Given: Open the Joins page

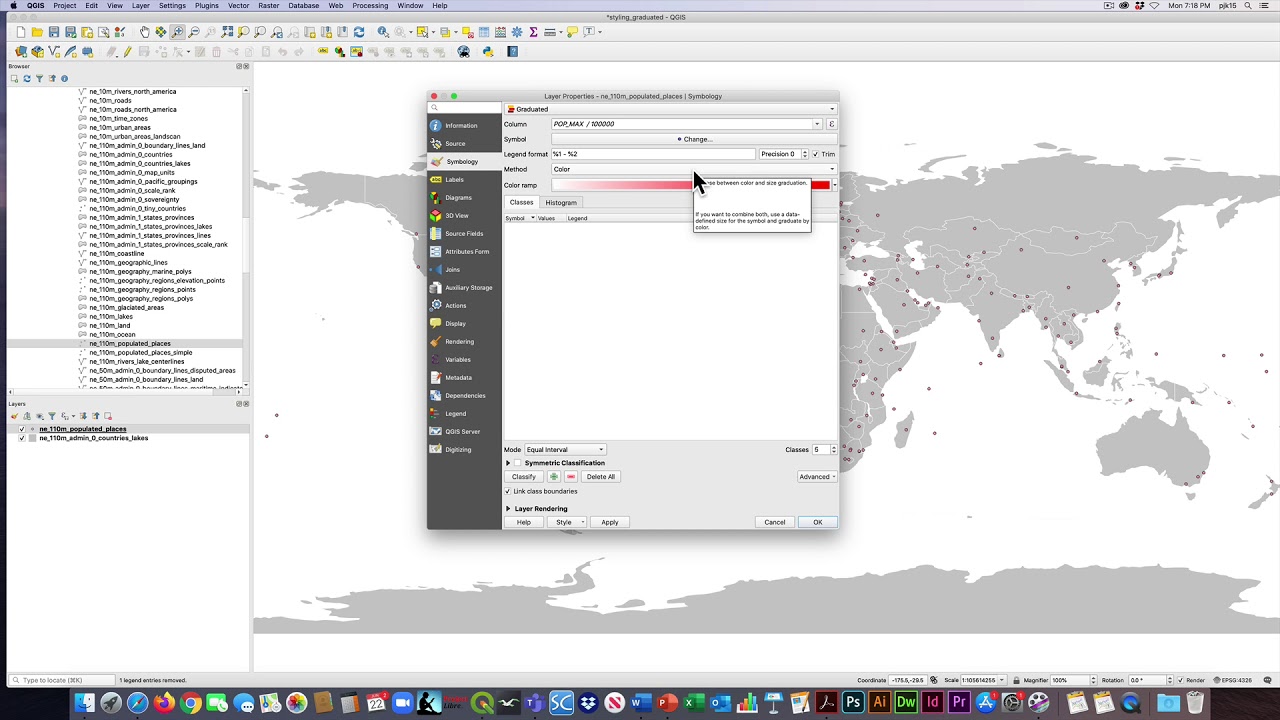Looking at the screenshot, I should click(x=464, y=270).
